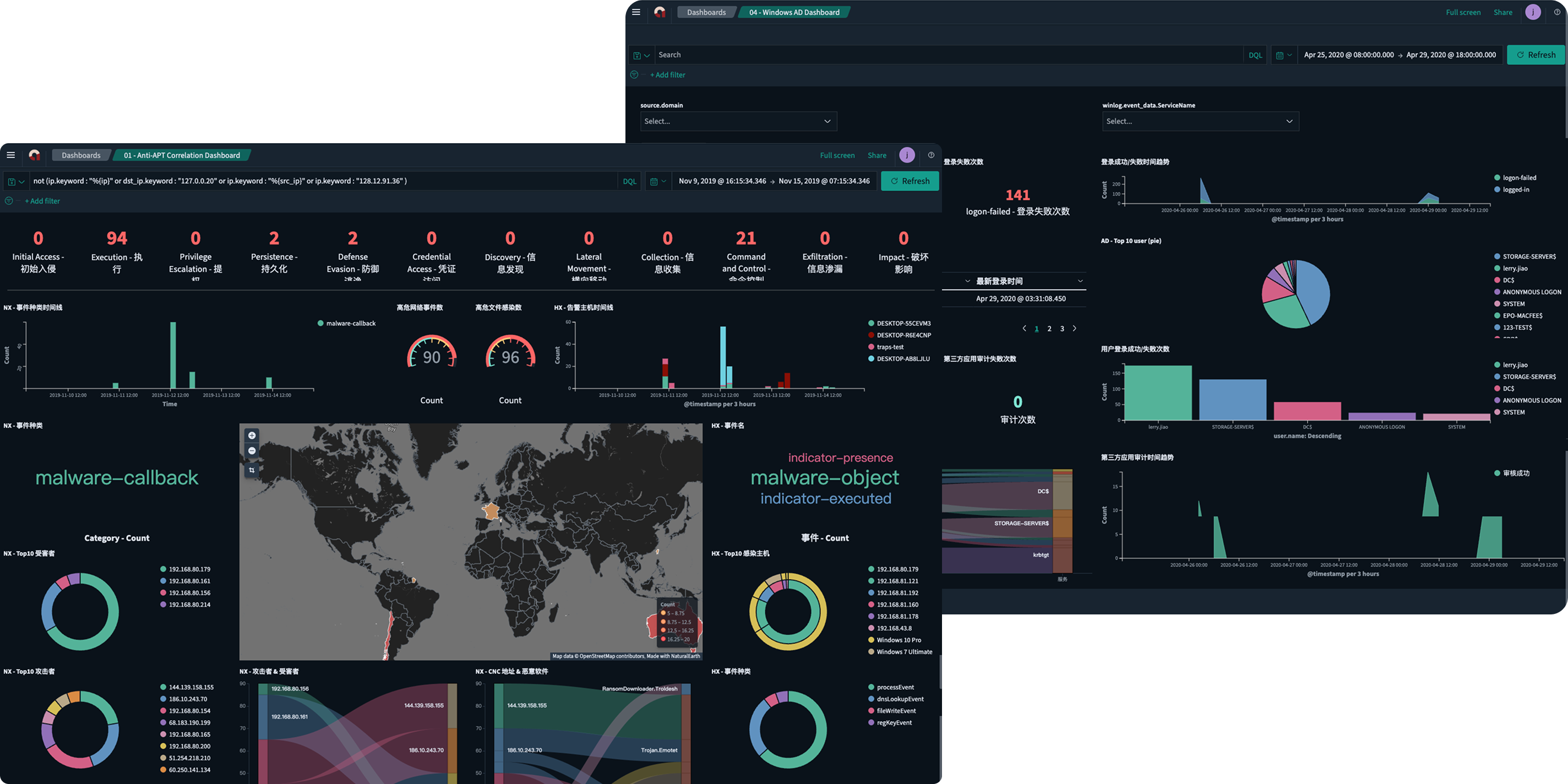Image resolution: width=1568 pixels, height=784 pixels.
Task: Click STORAGE-SERVER$ legend color dot in pie
Action: [x=1497, y=257]
